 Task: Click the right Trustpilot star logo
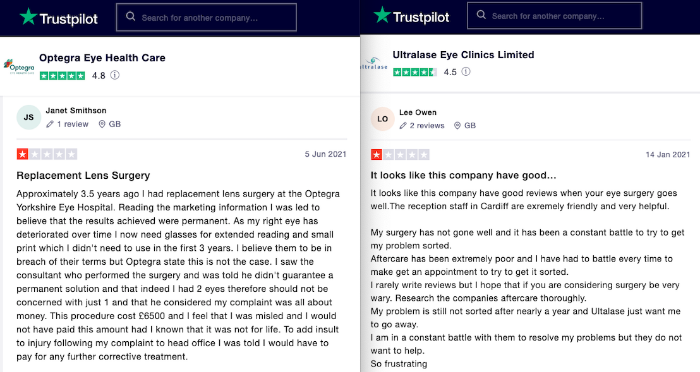point(382,15)
